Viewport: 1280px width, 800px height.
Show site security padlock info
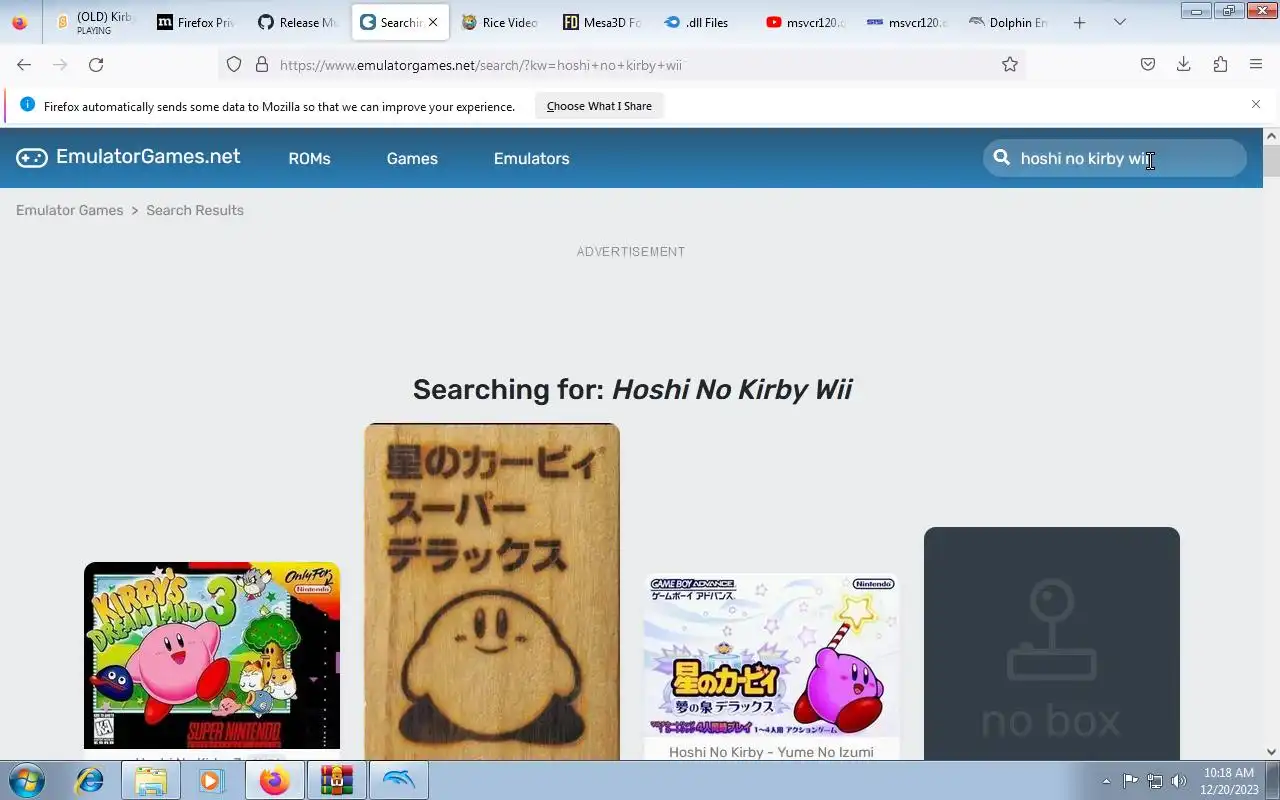[262, 64]
